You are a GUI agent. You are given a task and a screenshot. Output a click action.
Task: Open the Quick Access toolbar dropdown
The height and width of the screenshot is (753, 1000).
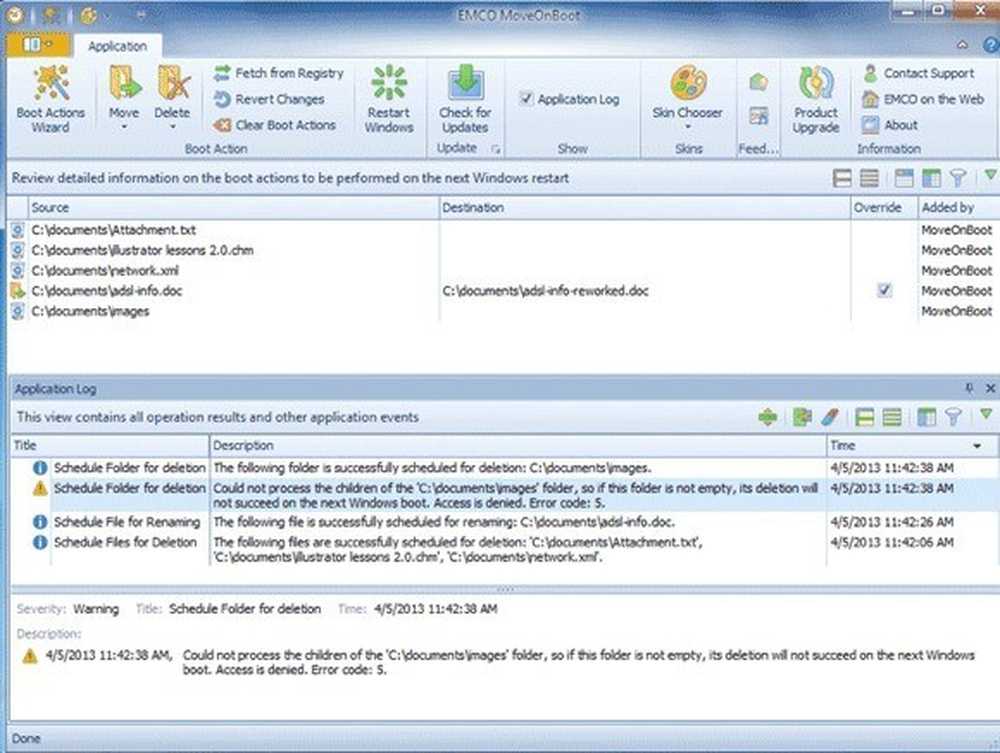pyautogui.click(x=140, y=14)
